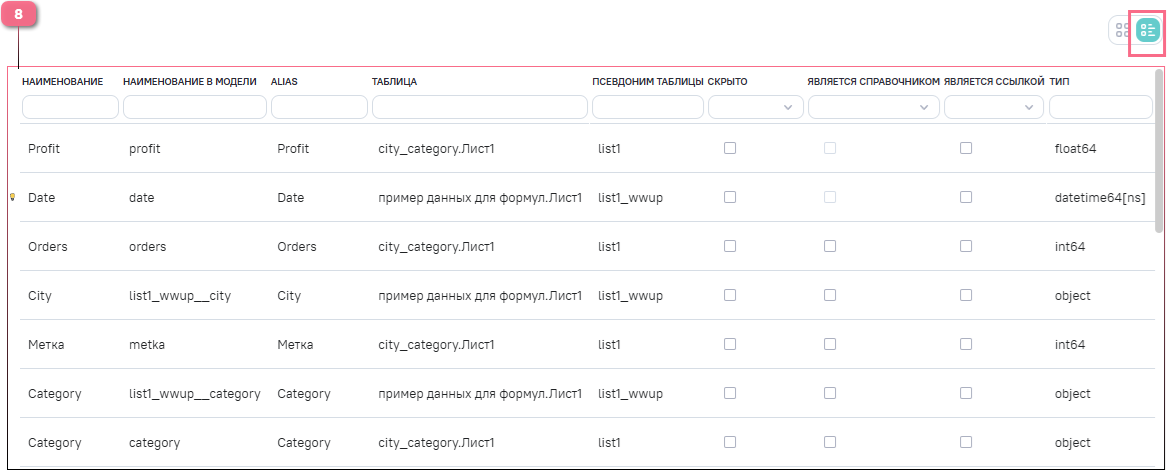The image size is (1168, 471).
Task: Click the pink number 8 marker badge
Action: pyautogui.click(x=19, y=16)
